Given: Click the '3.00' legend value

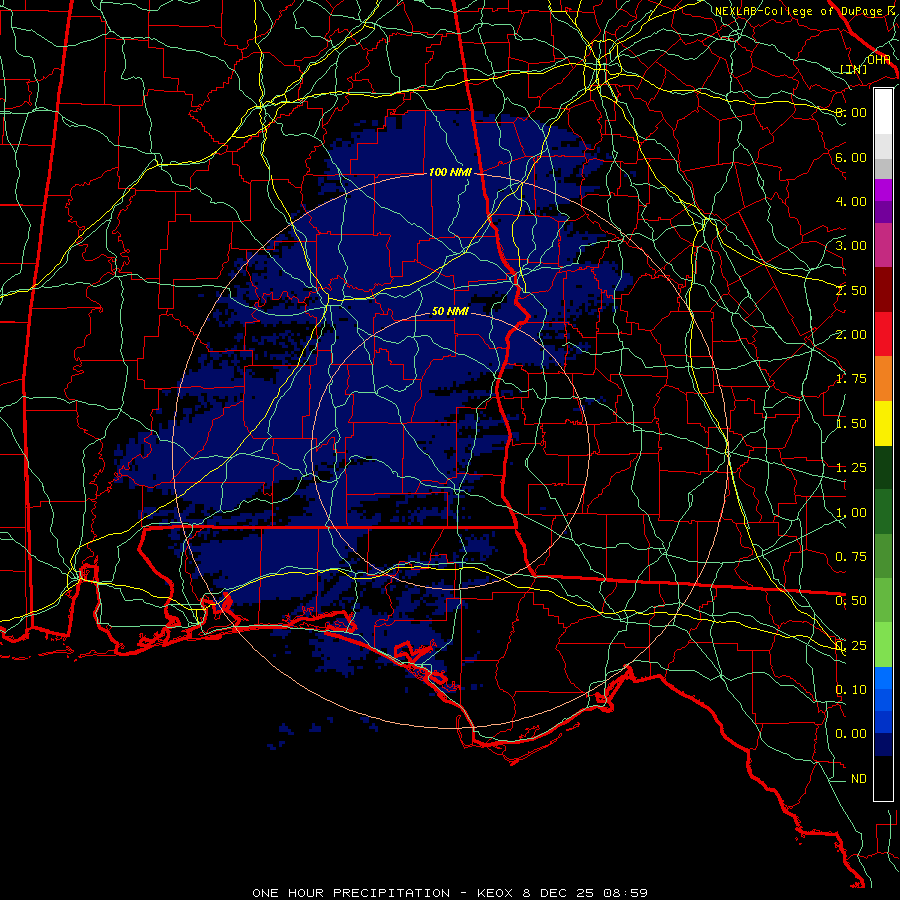Looking at the screenshot, I should [851, 246].
